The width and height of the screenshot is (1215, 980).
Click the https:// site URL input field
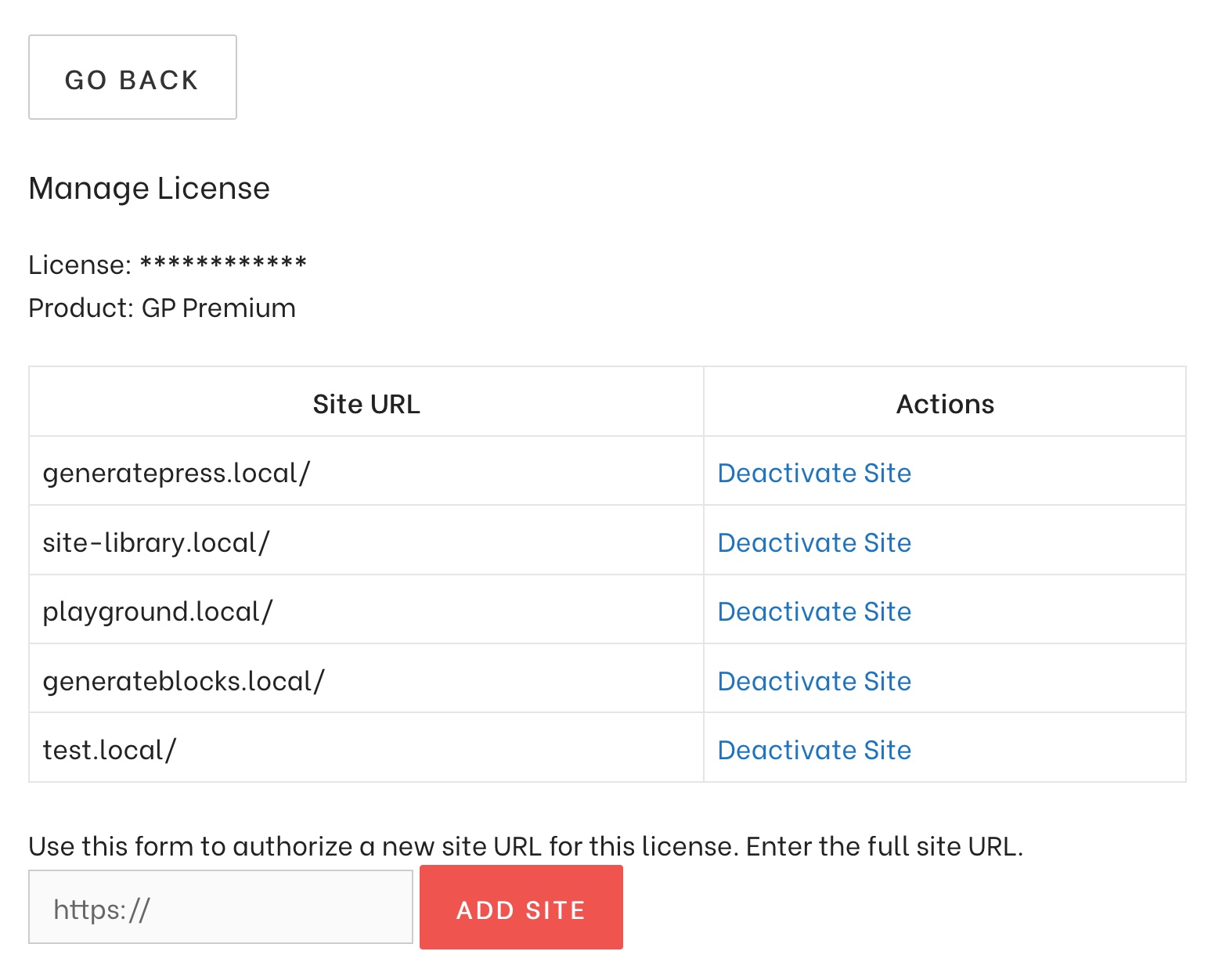219,907
